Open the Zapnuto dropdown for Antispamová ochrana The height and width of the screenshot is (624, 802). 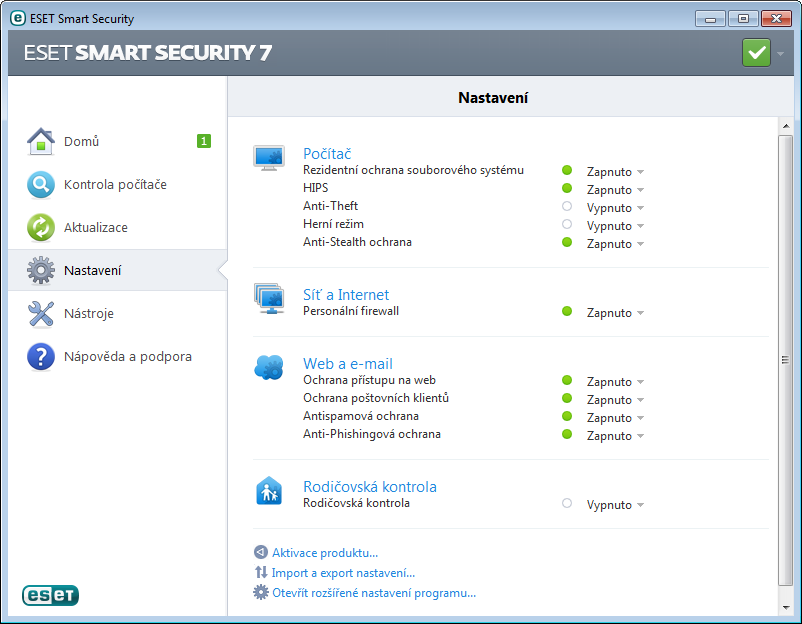[615, 417]
